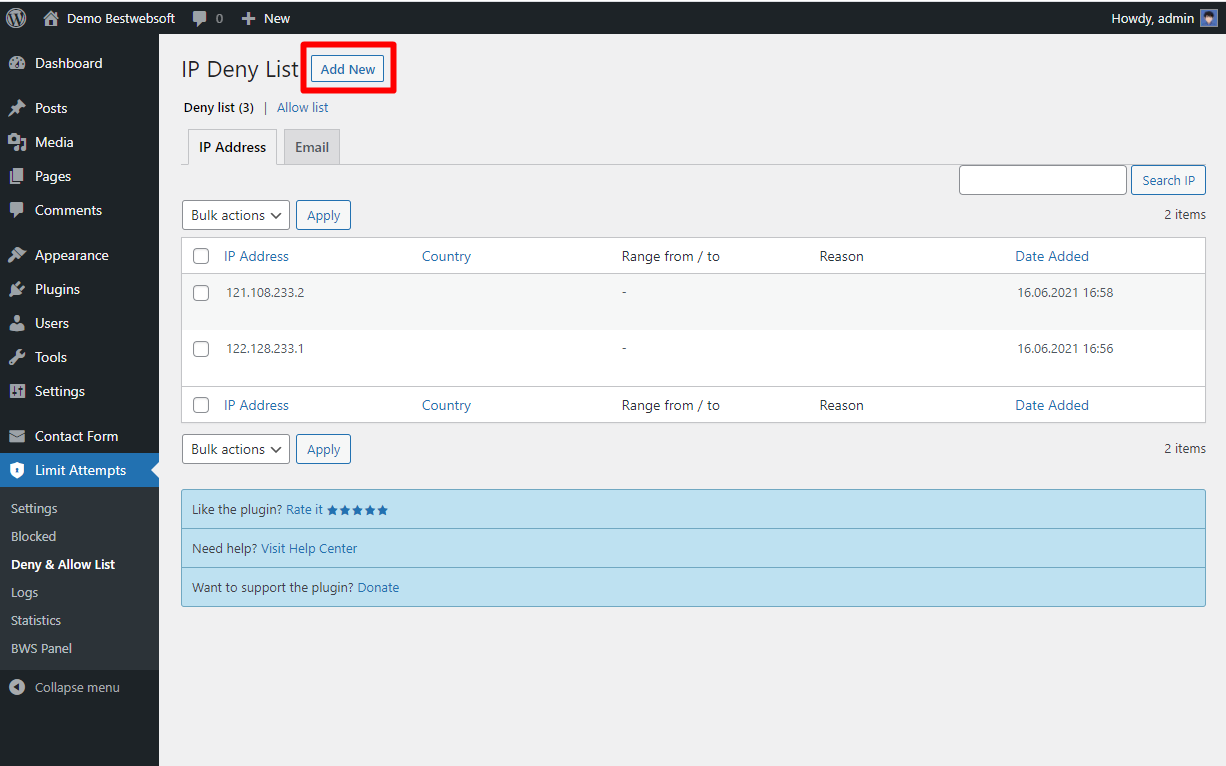Check the box for 121.108.233.2
This screenshot has width=1226, height=766.
pos(201,293)
